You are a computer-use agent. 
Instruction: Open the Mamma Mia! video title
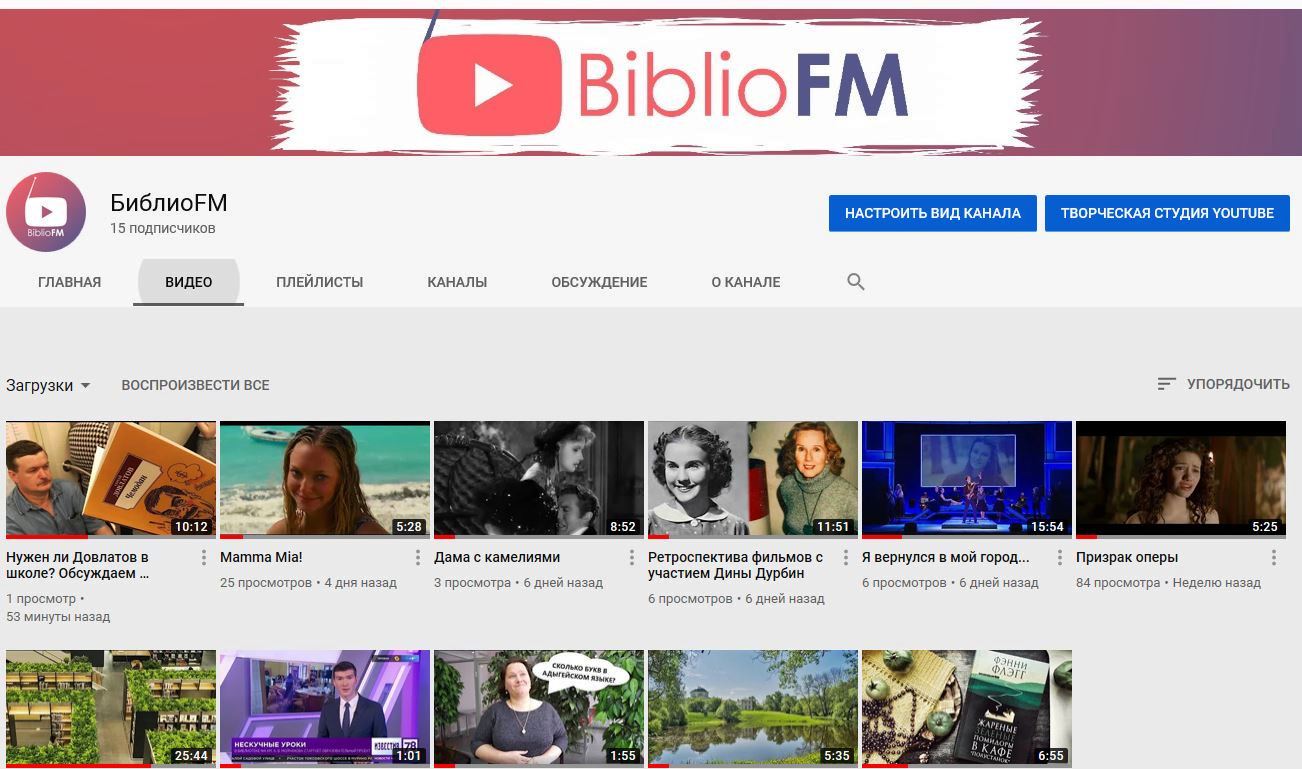pos(261,557)
